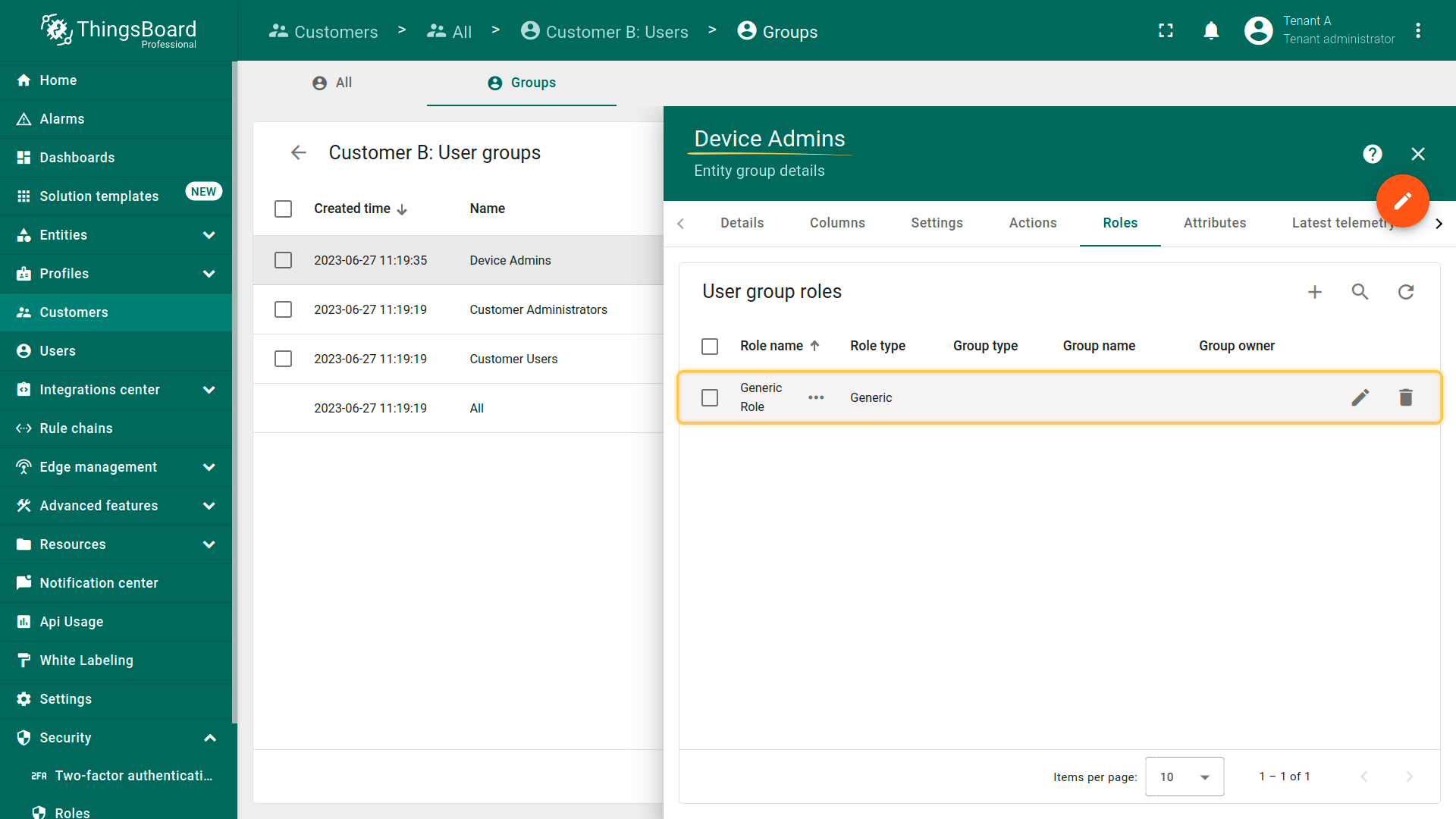Go to Rule chains in sidebar
Screen dimensions: 1456x819
76,428
